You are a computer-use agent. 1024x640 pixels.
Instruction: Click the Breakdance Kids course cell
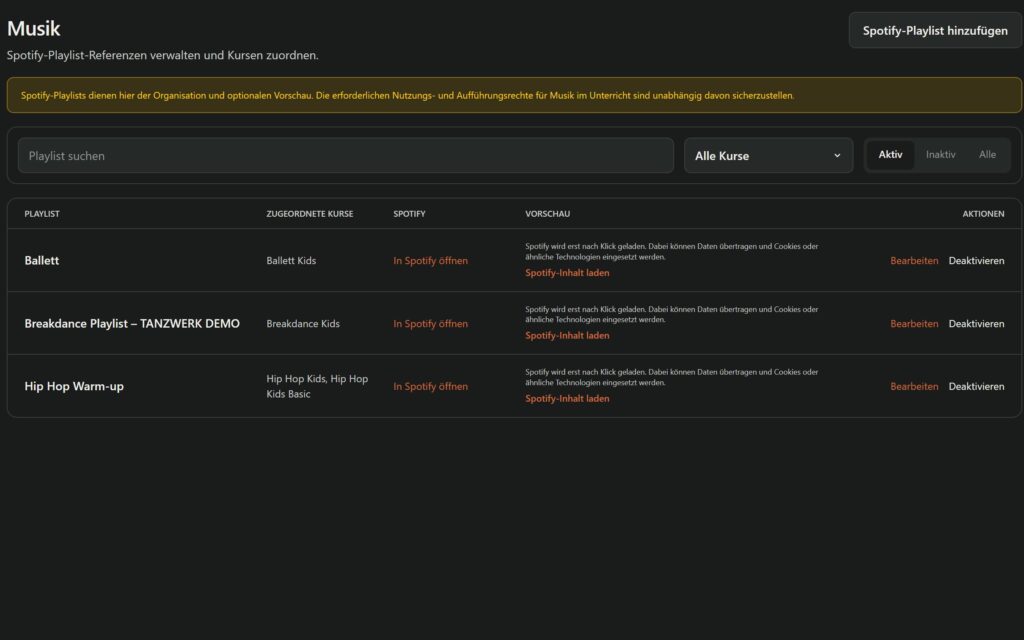click(303, 323)
